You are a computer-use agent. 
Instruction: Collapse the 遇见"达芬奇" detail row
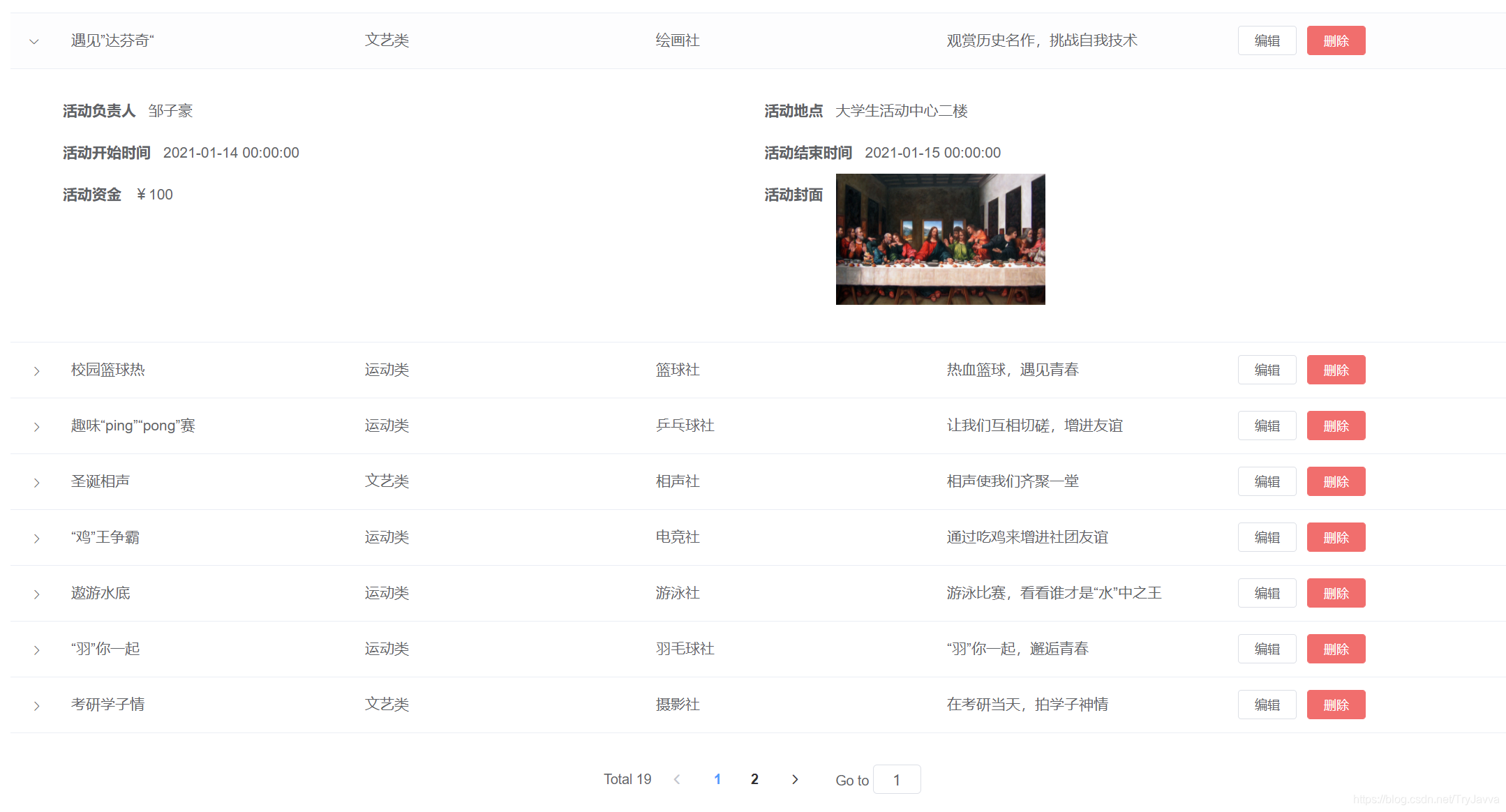[34, 40]
